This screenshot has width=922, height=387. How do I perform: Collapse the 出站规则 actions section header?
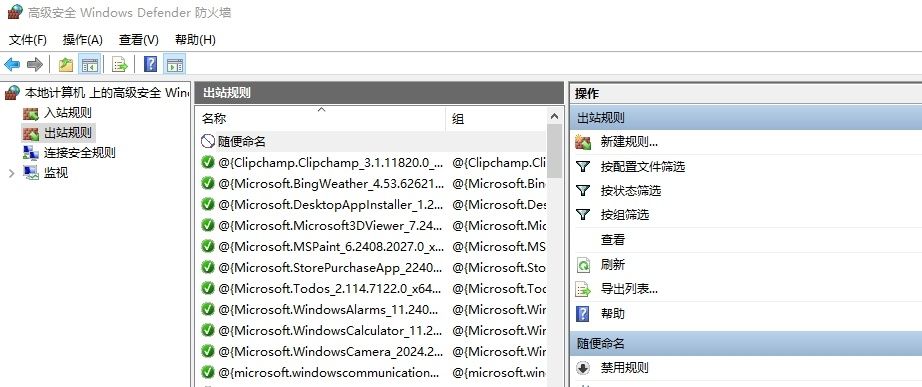click(x=746, y=118)
